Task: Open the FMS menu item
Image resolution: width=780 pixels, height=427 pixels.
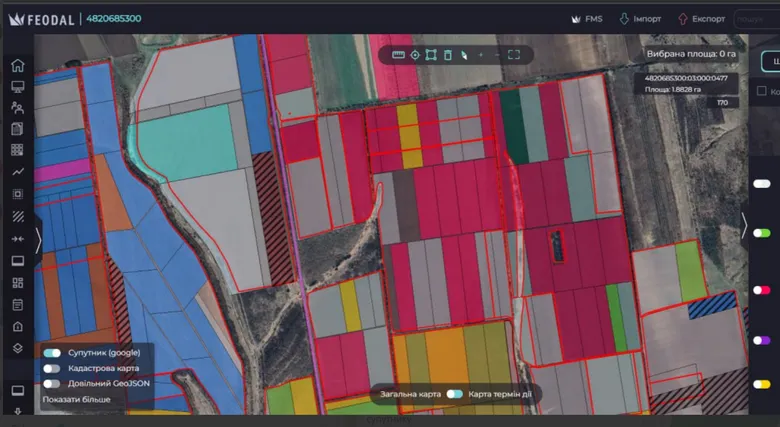Action: 587,19
